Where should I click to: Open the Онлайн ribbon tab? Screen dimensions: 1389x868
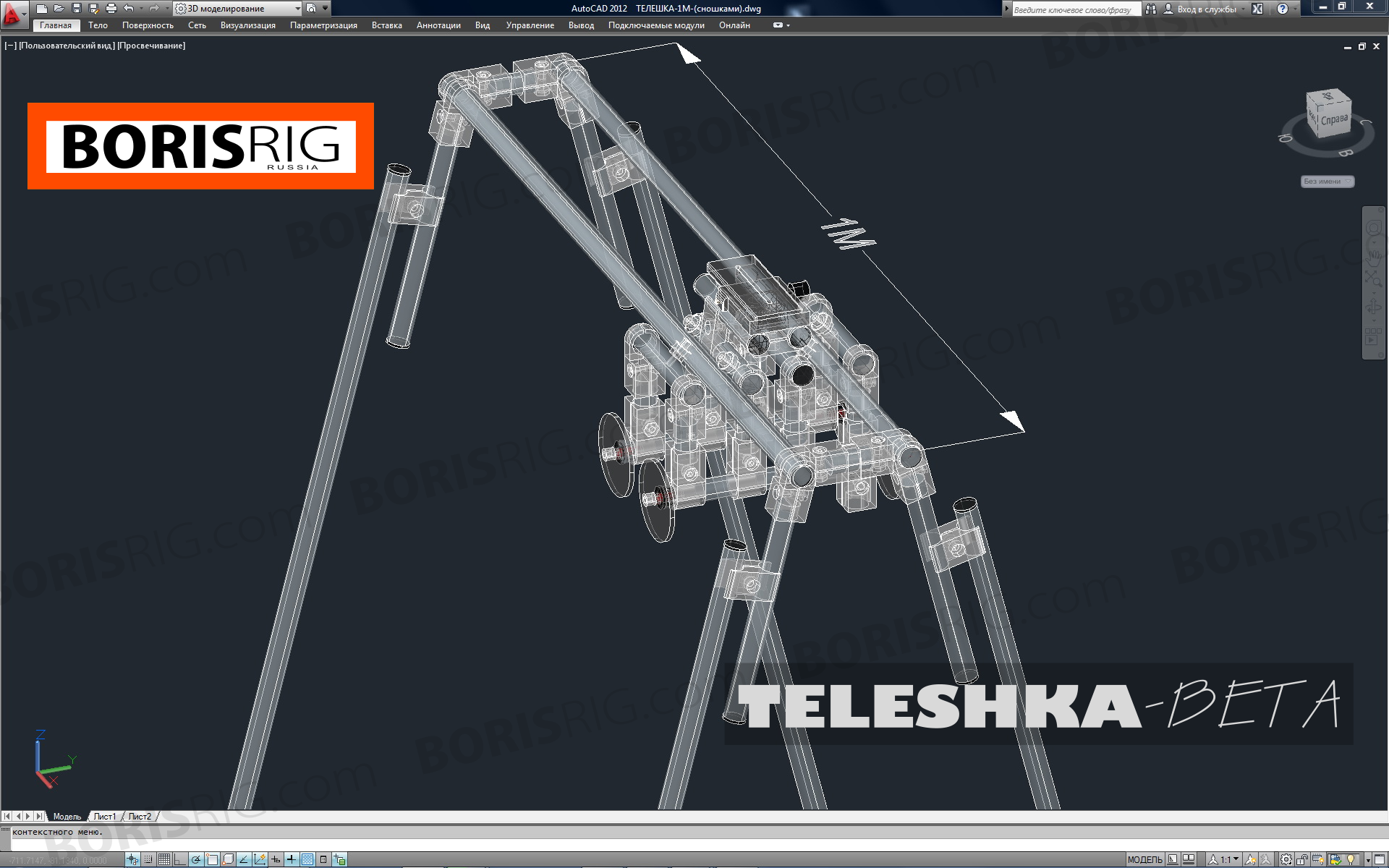pos(734,25)
